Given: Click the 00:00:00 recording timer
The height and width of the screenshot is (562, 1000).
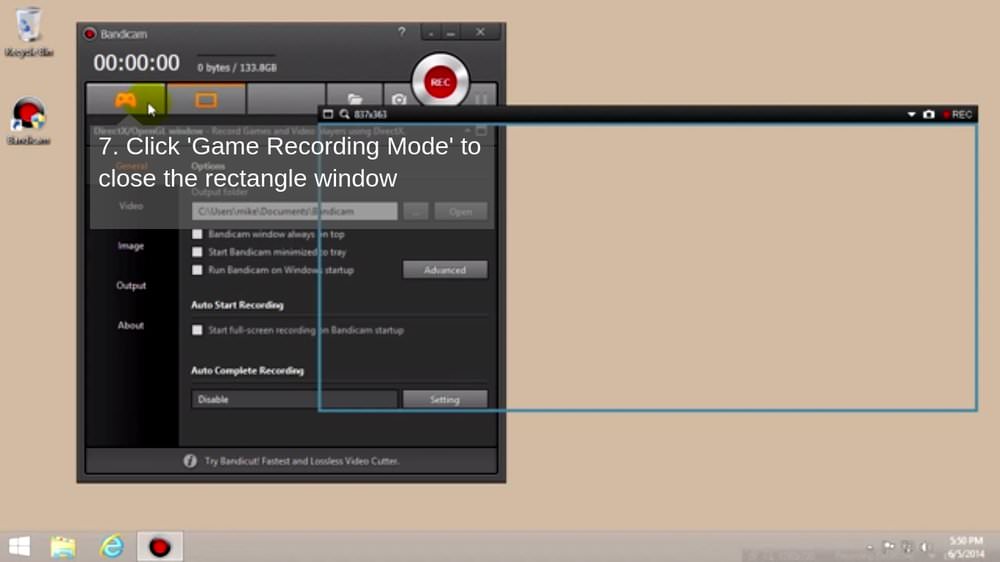Looking at the screenshot, I should (136, 63).
